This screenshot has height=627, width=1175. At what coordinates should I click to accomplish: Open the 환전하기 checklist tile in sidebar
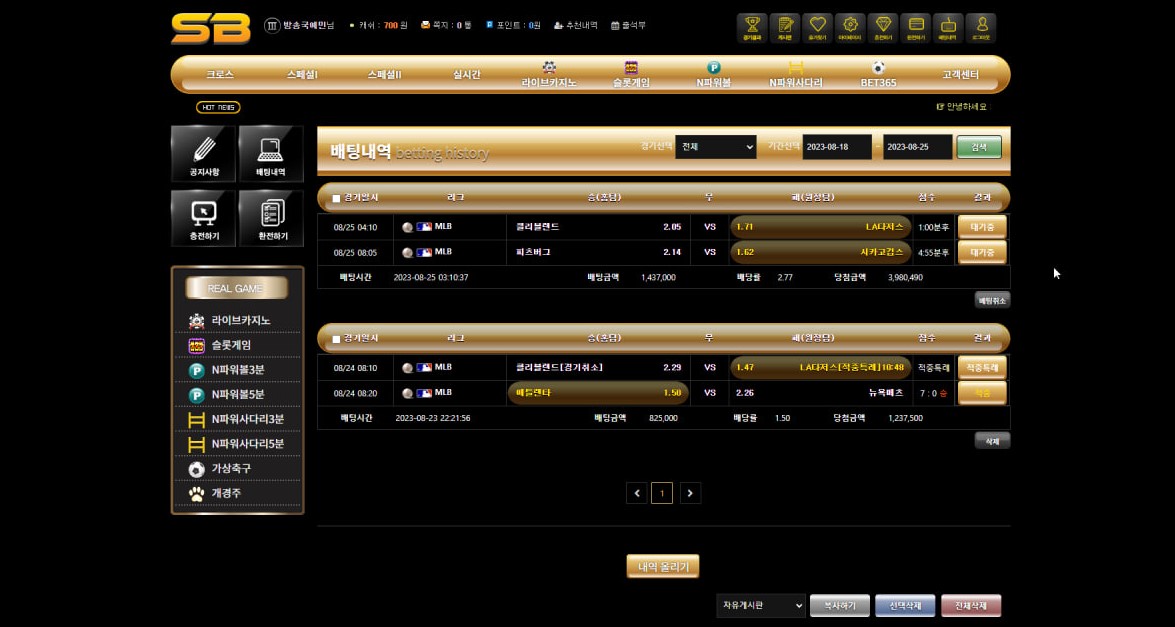tap(271, 218)
